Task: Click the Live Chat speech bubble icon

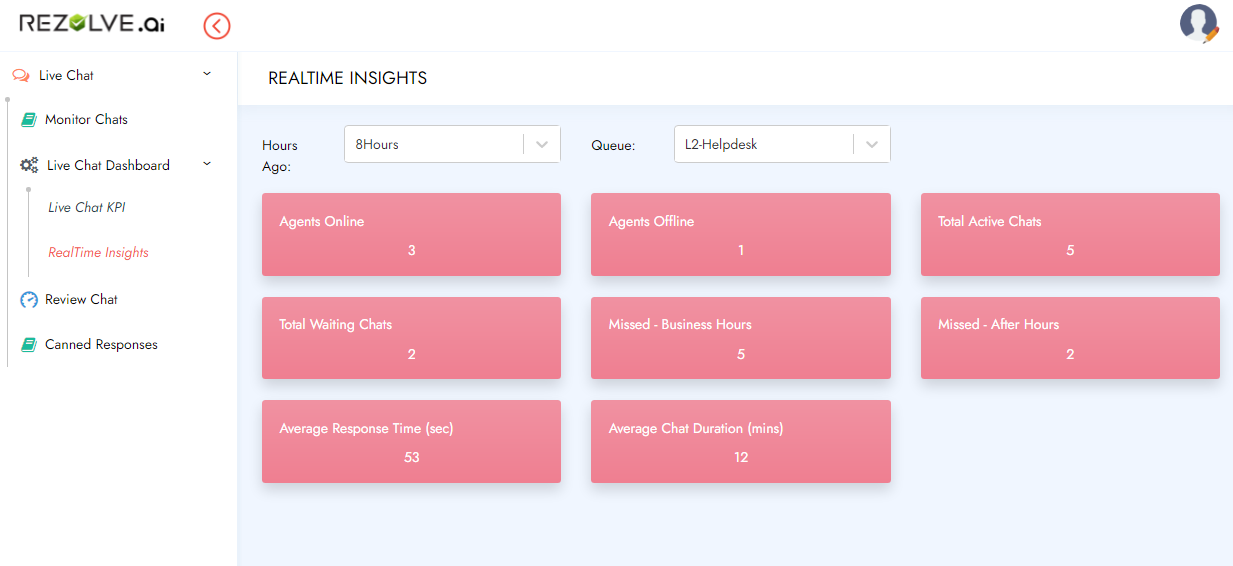Action: coord(21,75)
